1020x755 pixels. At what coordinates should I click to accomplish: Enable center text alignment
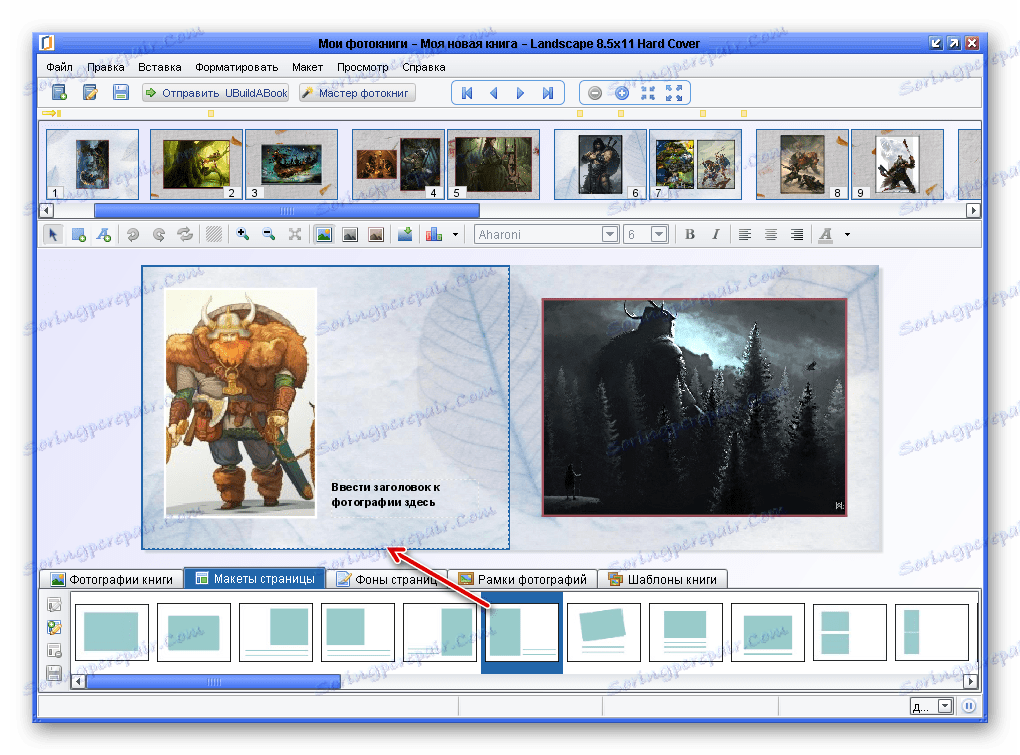(x=771, y=234)
